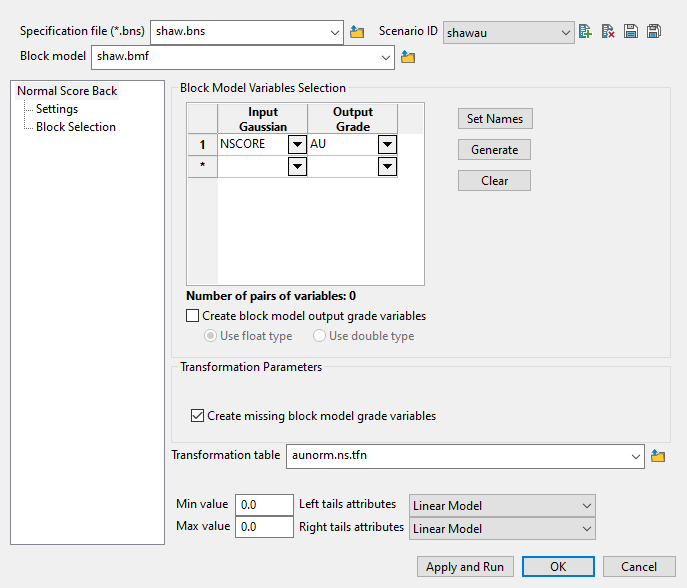Click the delete scenario icon
The image size is (687, 588).
[608, 32]
